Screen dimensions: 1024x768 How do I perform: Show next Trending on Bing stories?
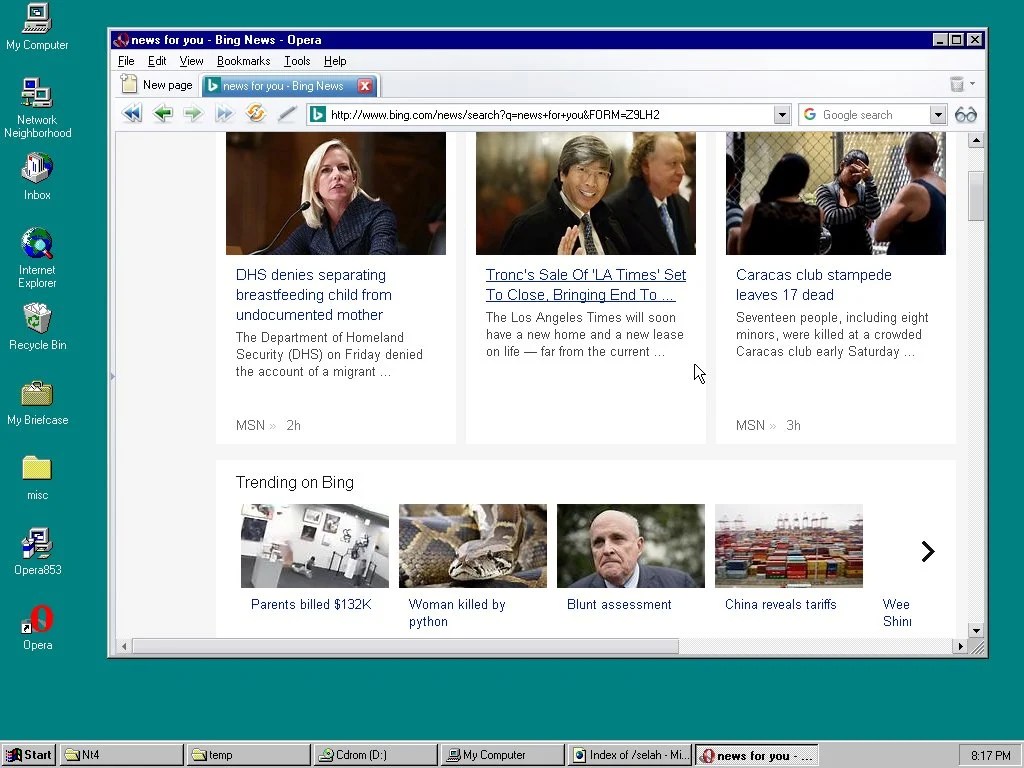coord(927,552)
